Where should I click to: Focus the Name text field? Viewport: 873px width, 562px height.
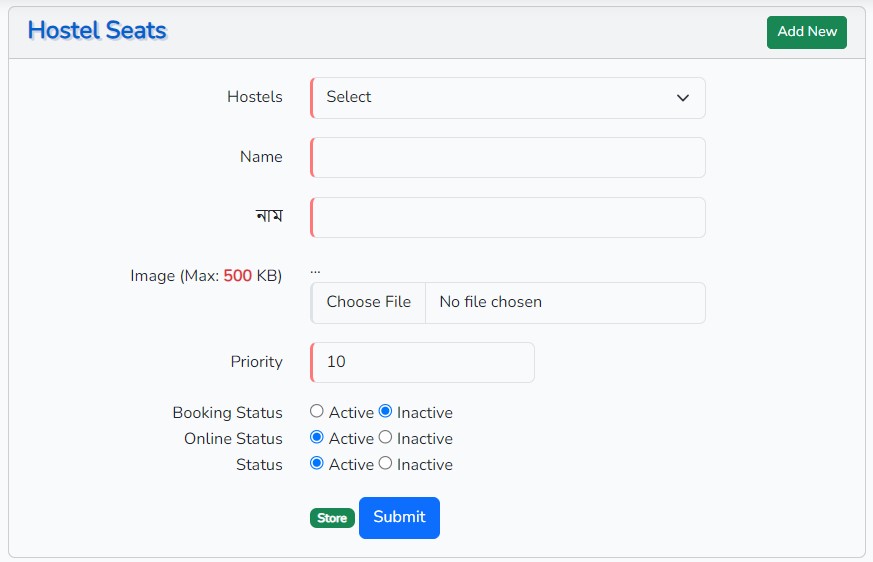tap(508, 158)
